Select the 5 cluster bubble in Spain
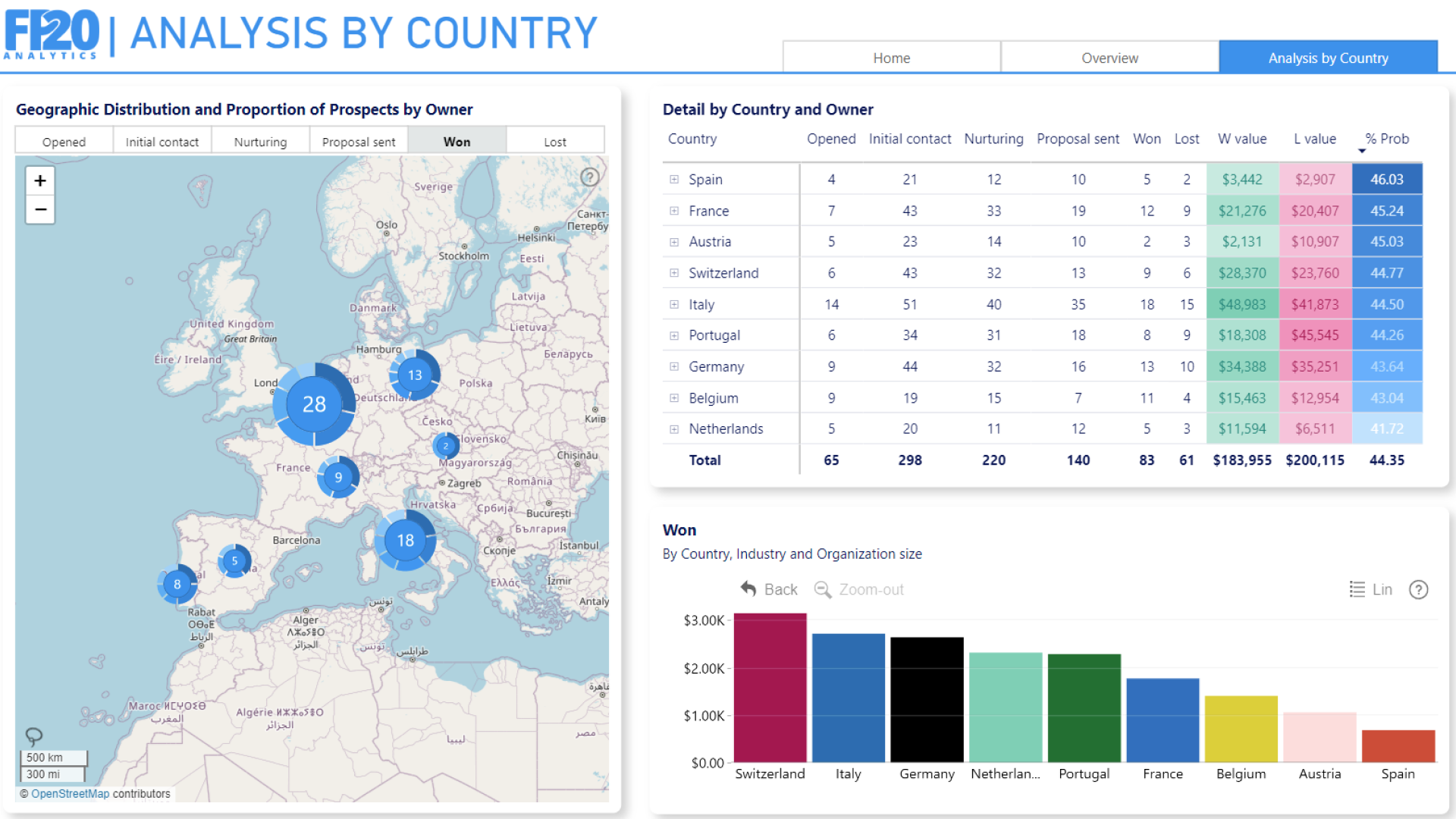 coord(234,561)
